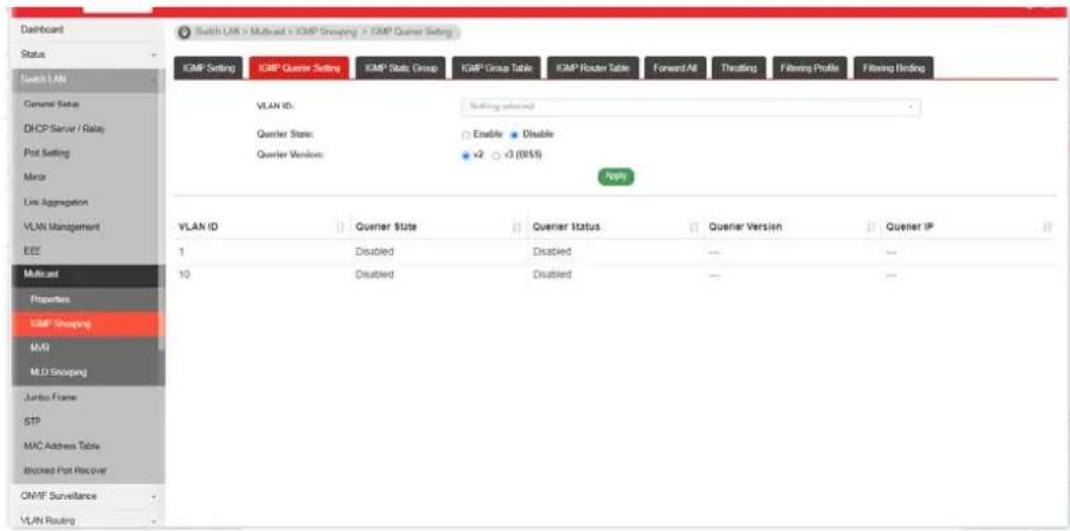Sort table by Querier State icon
The image size is (1070, 531).
tap(517, 227)
